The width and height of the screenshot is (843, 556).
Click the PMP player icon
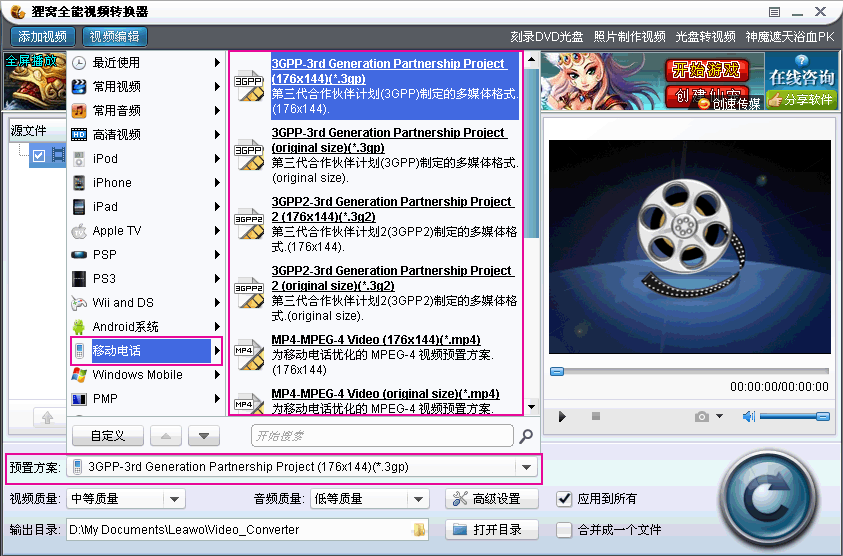click(x=79, y=398)
